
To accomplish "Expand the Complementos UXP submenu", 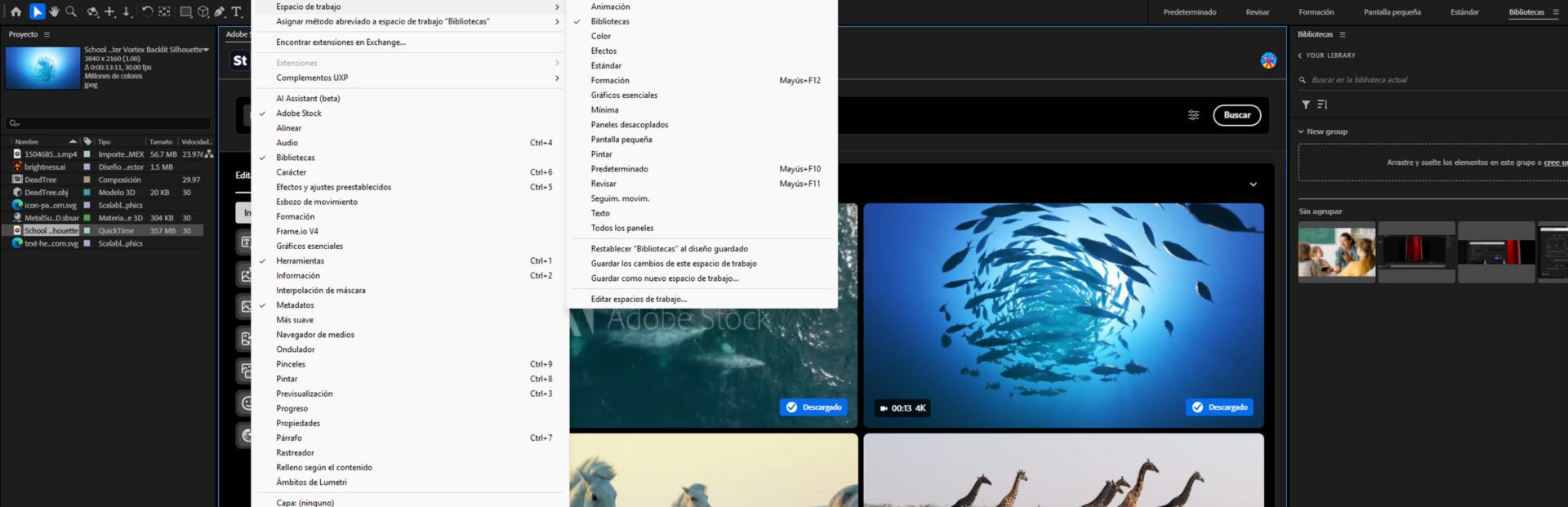I will click(410, 78).
